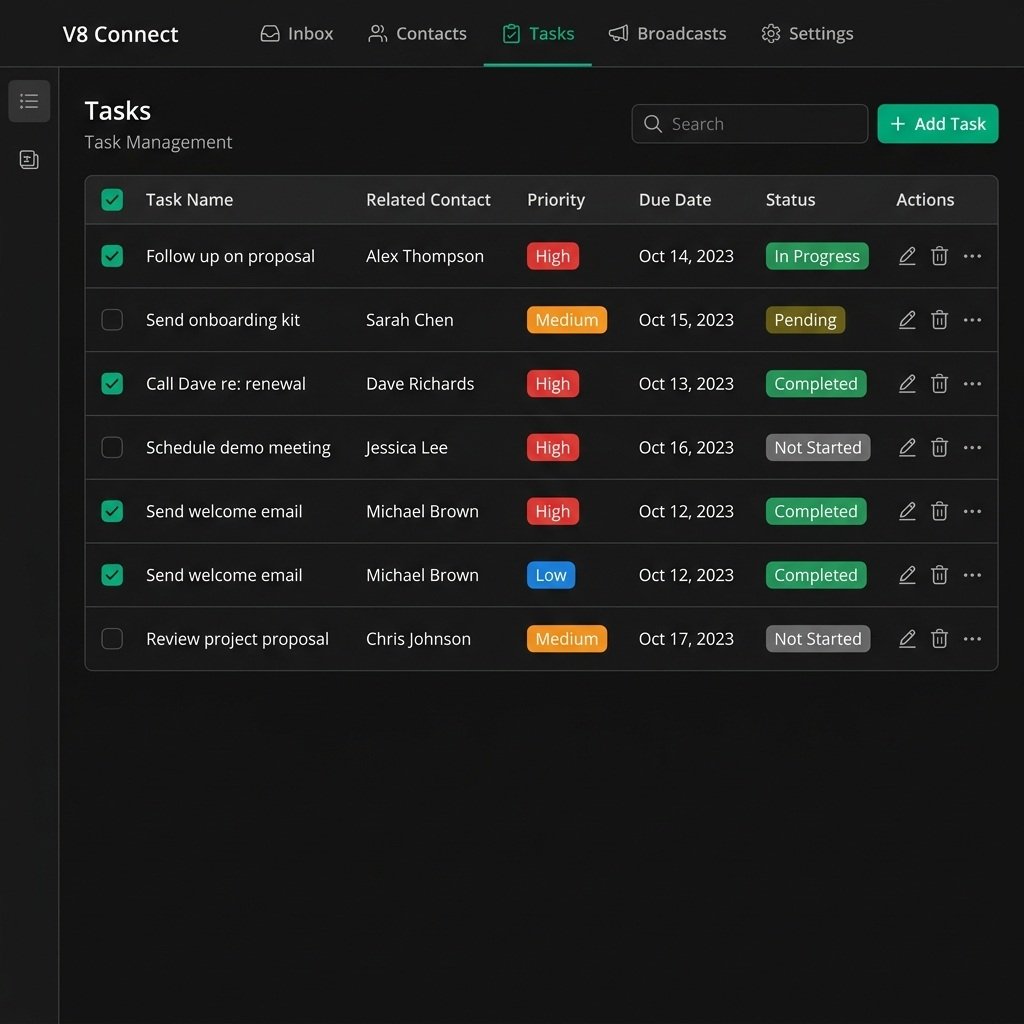Click the Inbox envelope icon in navigation
The width and height of the screenshot is (1024, 1024).
[270, 33]
